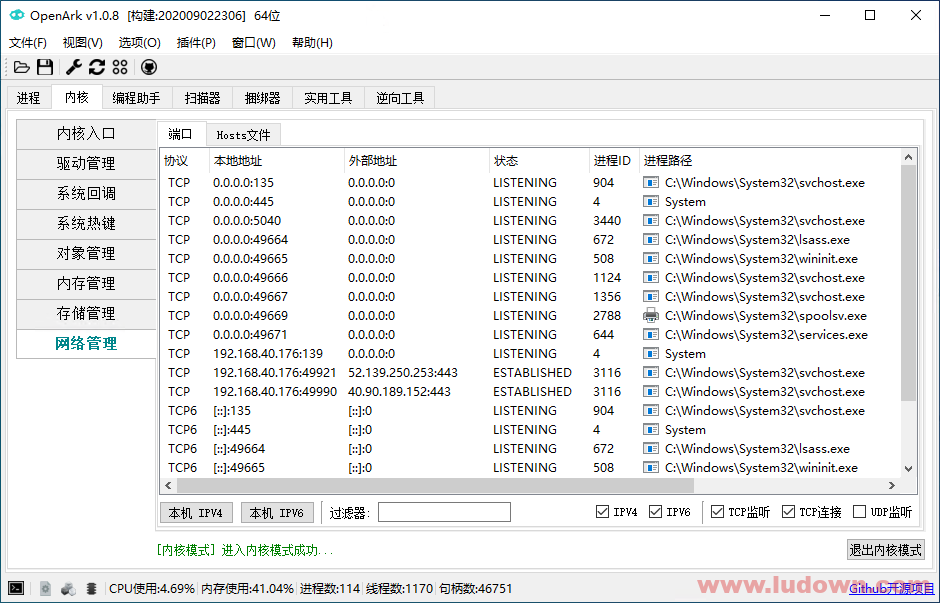Click the horizontal scrollbar left arrow

pos(168,485)
